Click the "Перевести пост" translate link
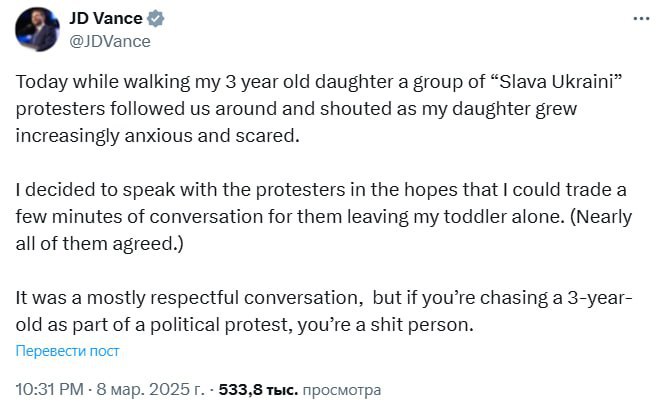663x410 pixels. [68, 350]
